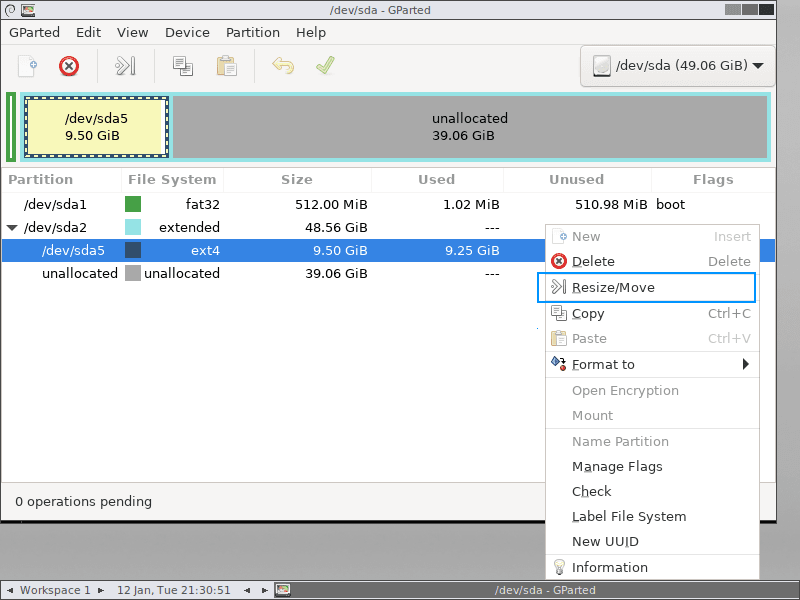Open the Partition menu
This screenshot has width=800, height=600.
click(x=252, y=32)
